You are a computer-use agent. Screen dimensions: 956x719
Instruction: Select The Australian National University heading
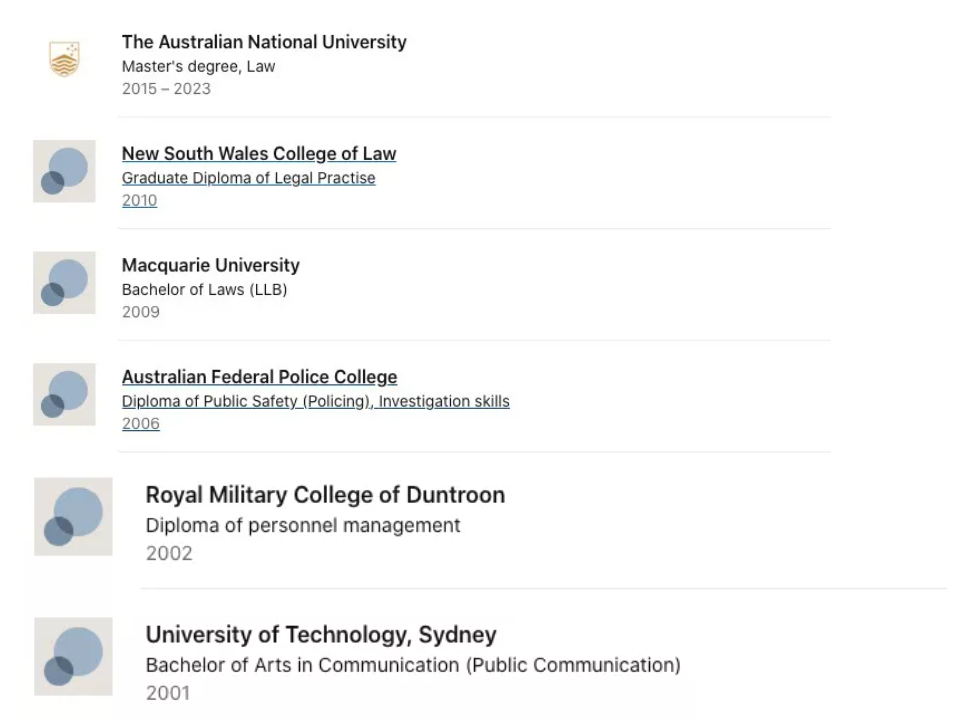click(264, 42)
